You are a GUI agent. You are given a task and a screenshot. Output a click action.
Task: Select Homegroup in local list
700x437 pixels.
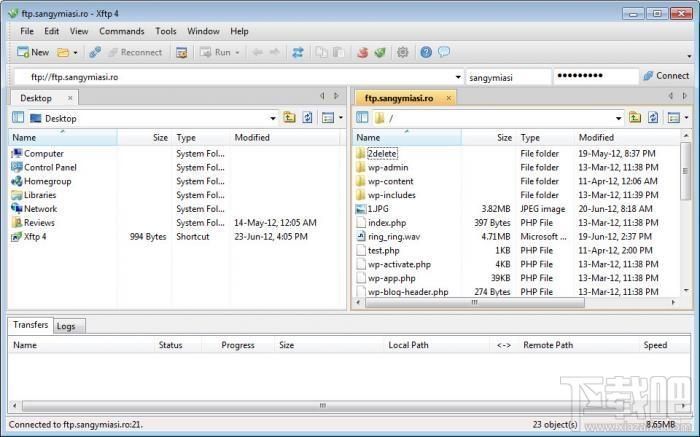(x=47, y=181)
